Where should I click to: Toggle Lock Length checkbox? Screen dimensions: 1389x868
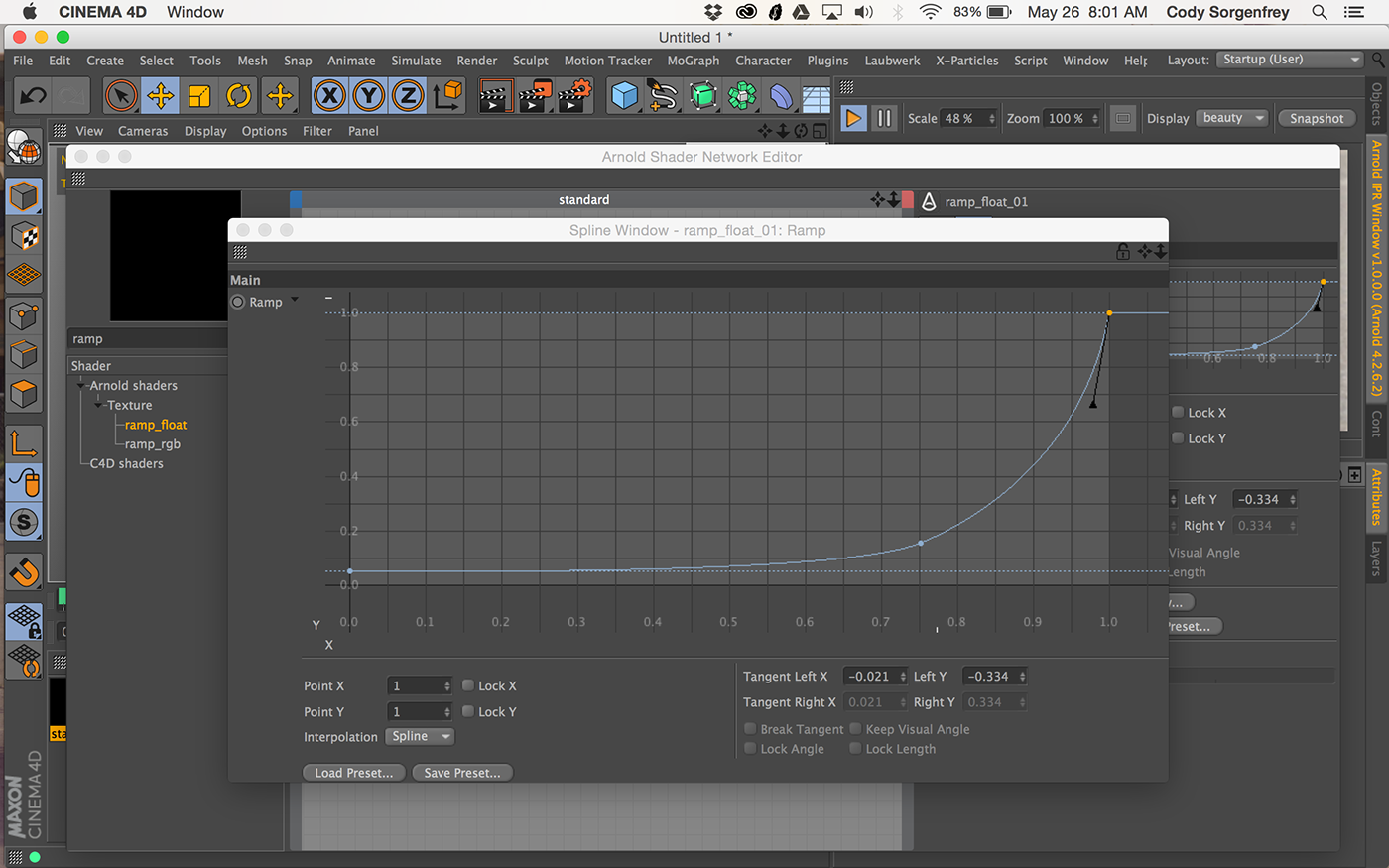pos(855,749)
